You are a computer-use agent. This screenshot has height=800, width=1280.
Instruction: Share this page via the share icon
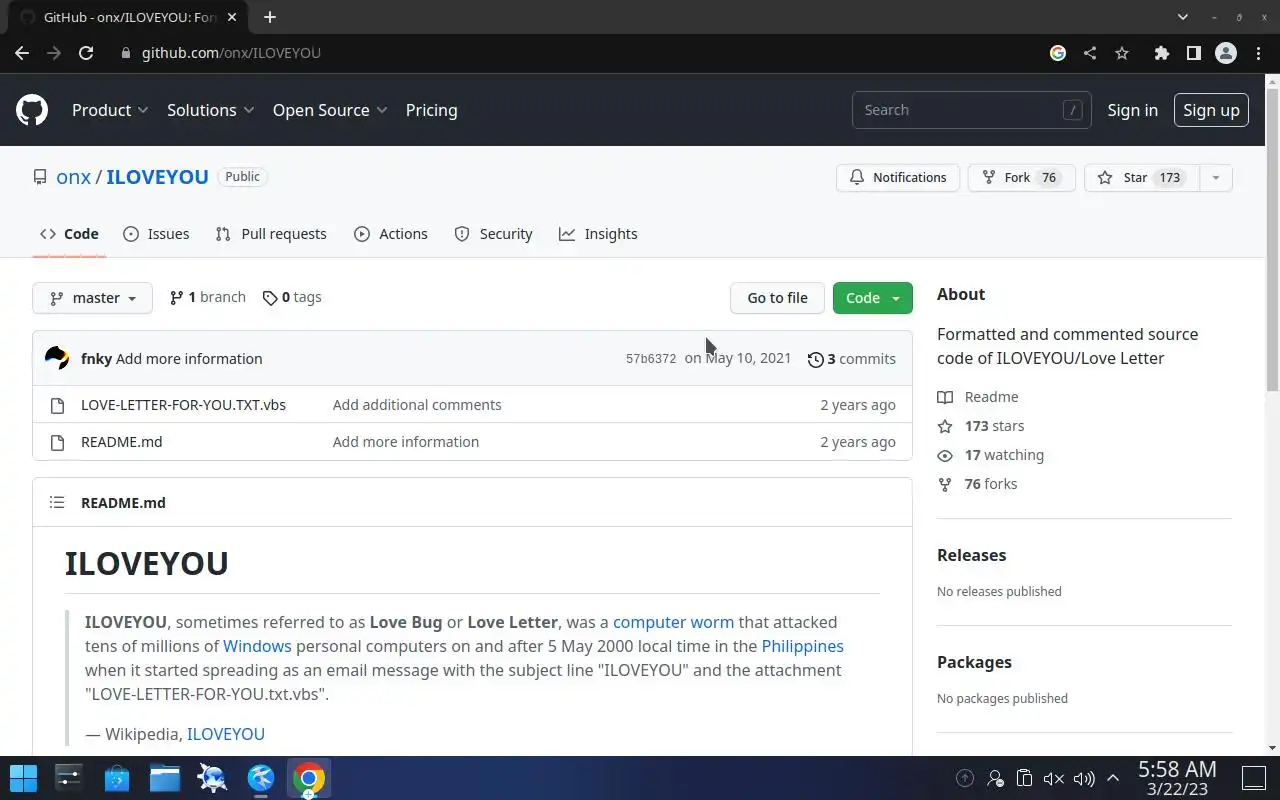(x=1090, y=53)
